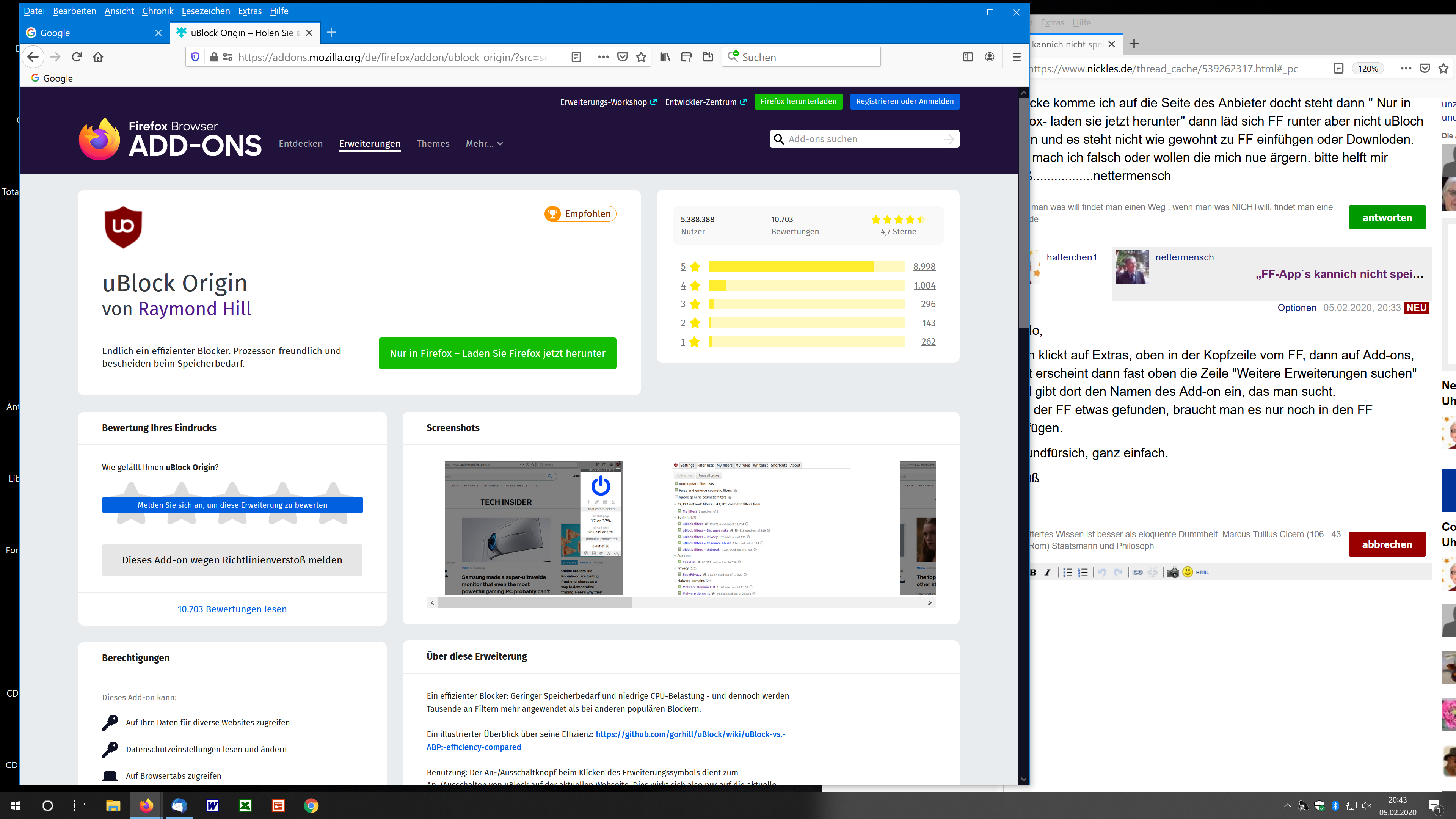This screenshot has height=819, width=1456.
Task: Open 10.703 Bewertungen link
Action: 795,226
